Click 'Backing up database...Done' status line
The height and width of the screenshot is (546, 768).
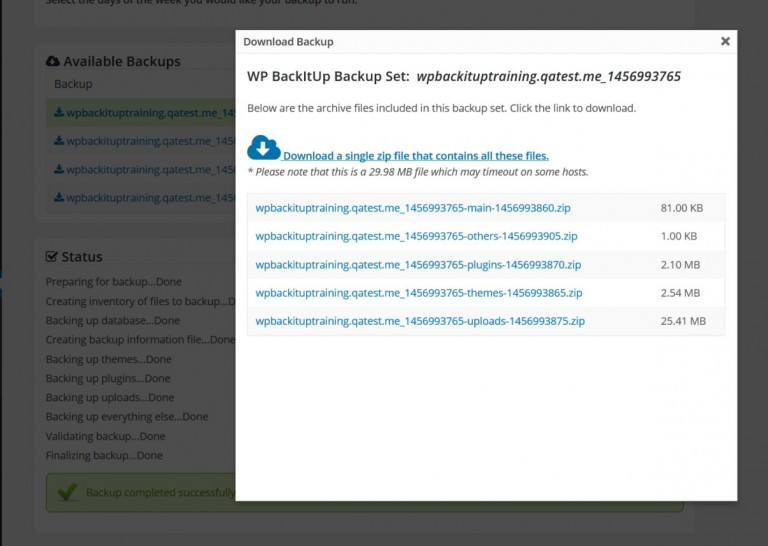pyautogui.click(x=113, y=321)
